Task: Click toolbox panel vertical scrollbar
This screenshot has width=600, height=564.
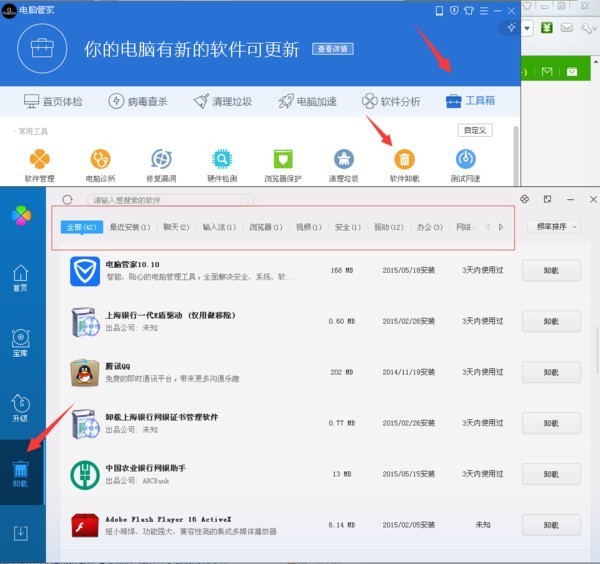Action: 516,156
